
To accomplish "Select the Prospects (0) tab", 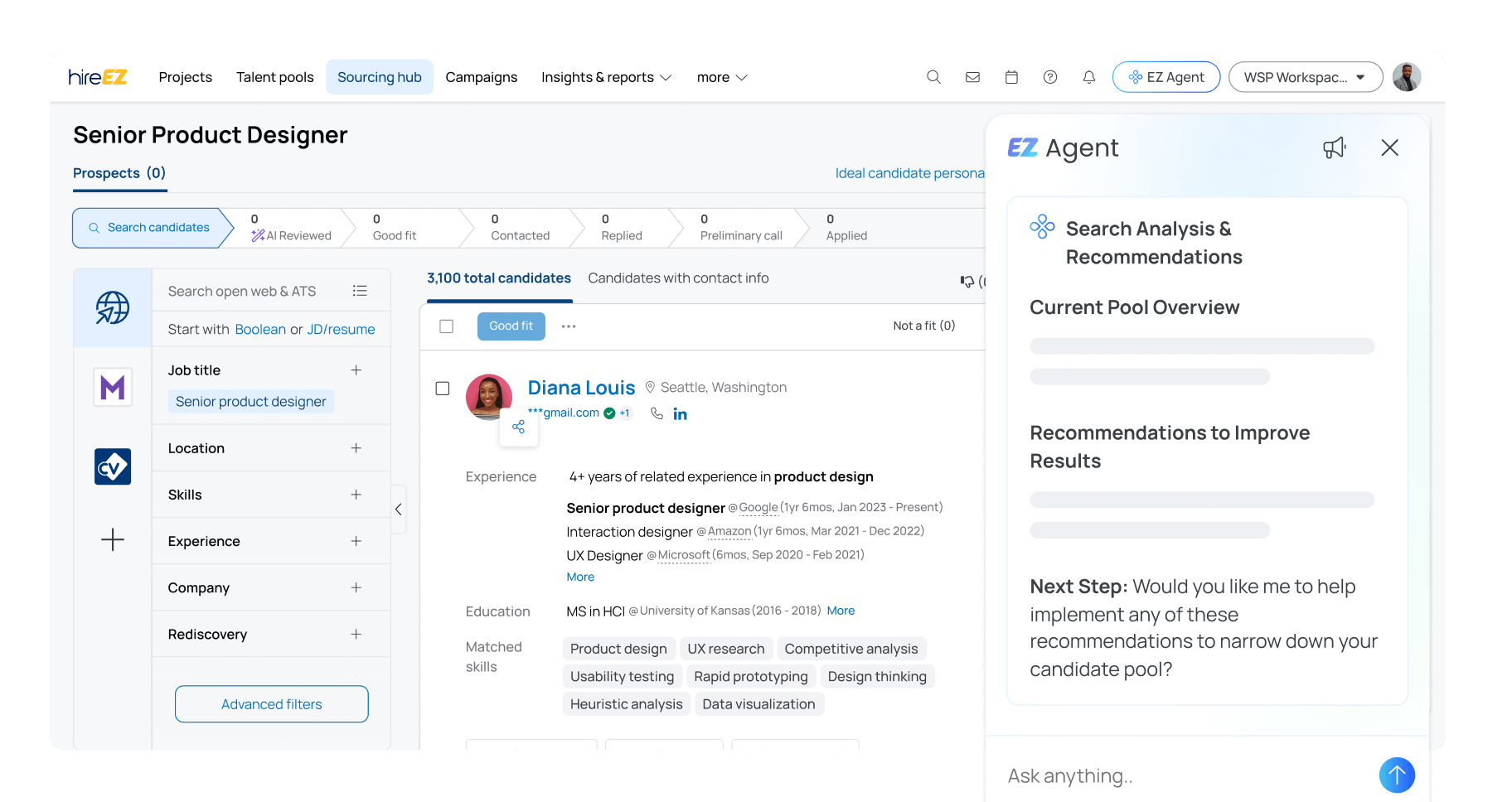I will [x=119, y=173].
